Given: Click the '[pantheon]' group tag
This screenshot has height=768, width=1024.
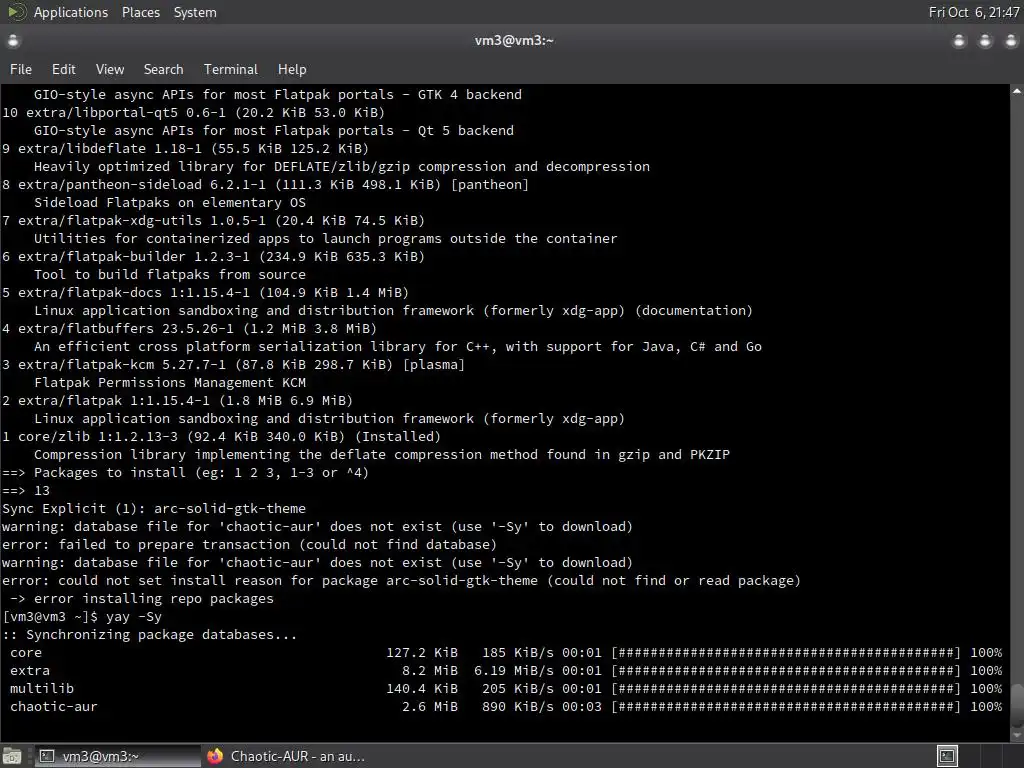Looking at the screenshot, I should [490, 184].
